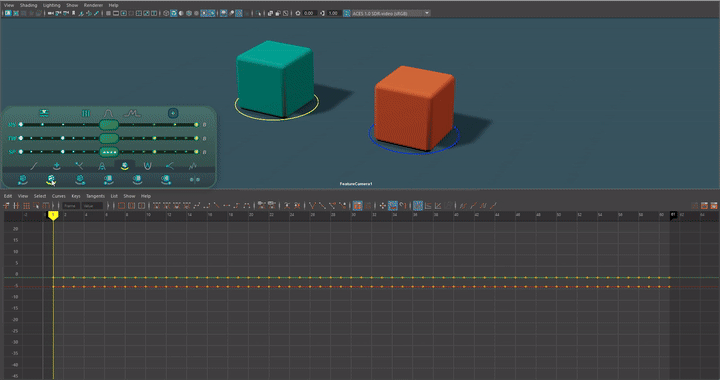Open the viewport panel's Shading menu
The width and height of the screenshot is (720, 380).
click(x=28, y=5)
